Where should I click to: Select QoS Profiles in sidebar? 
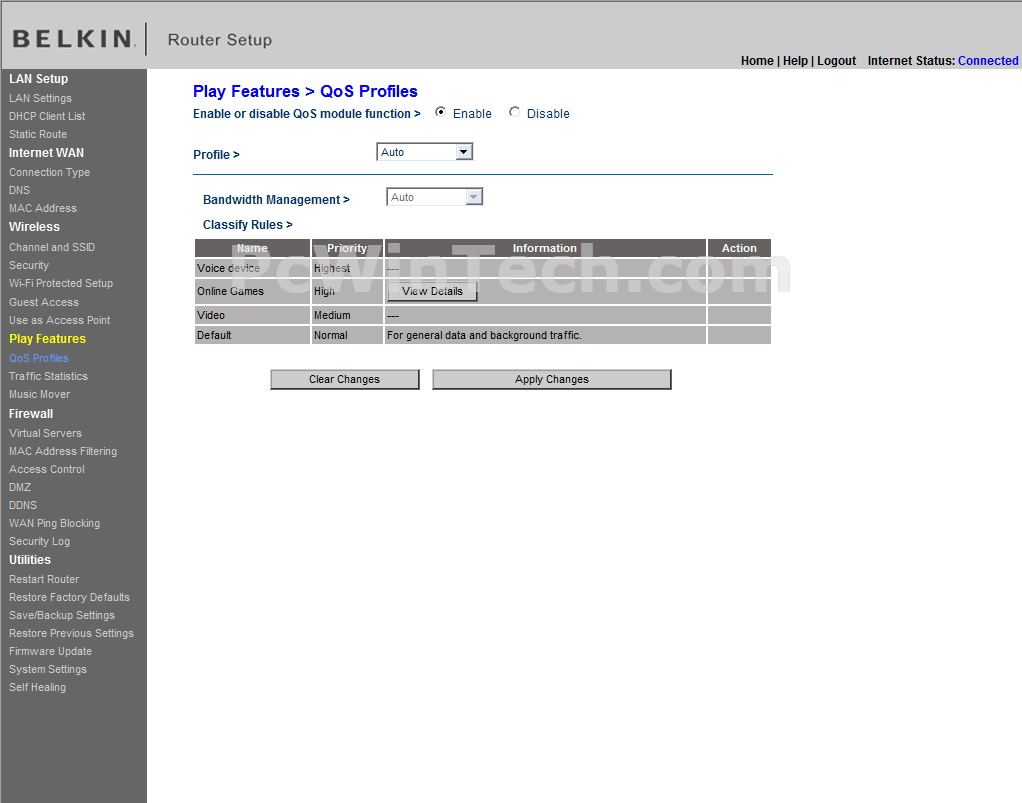coord(38,358)
